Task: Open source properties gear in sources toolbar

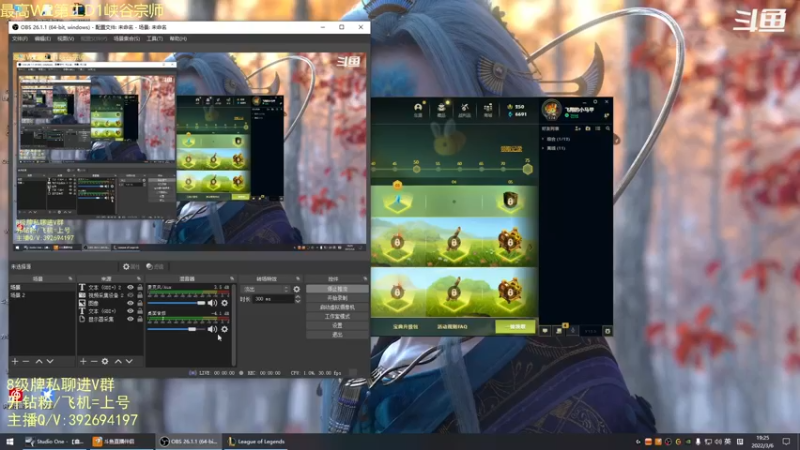Action: coord(105,361)
